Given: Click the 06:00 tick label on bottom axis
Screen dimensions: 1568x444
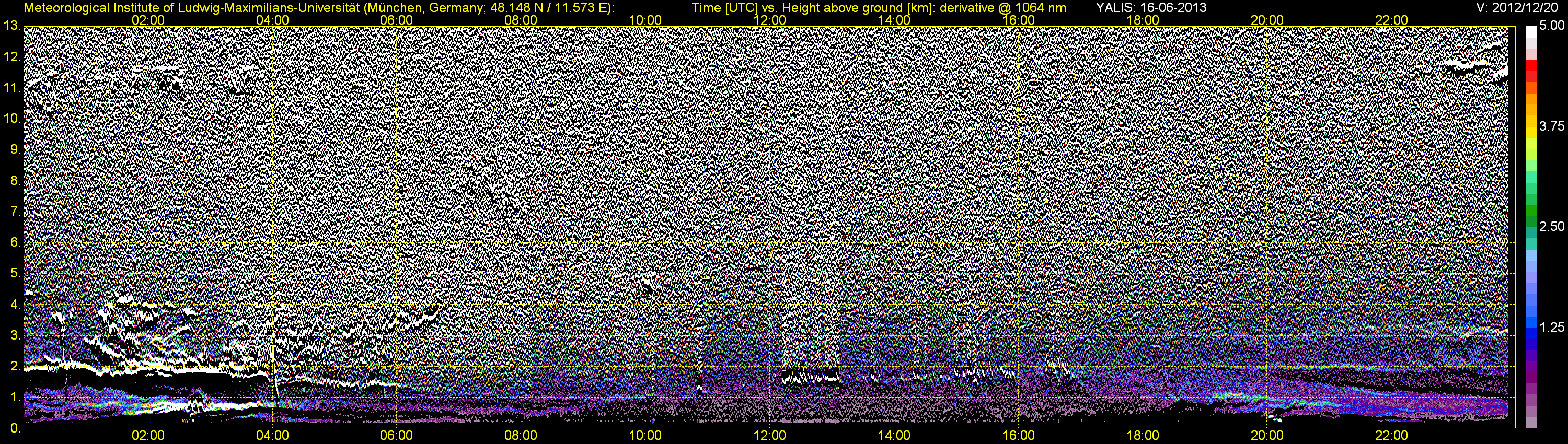Looking at the screenshot, I should point(396,436).
